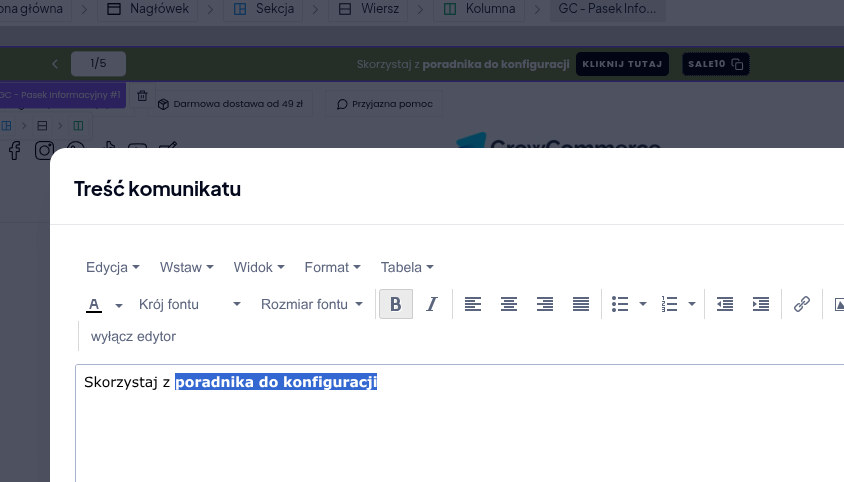This screenshot has width=844, height=482.
Task: Decrease the text indent
Action: pos(725,304)
